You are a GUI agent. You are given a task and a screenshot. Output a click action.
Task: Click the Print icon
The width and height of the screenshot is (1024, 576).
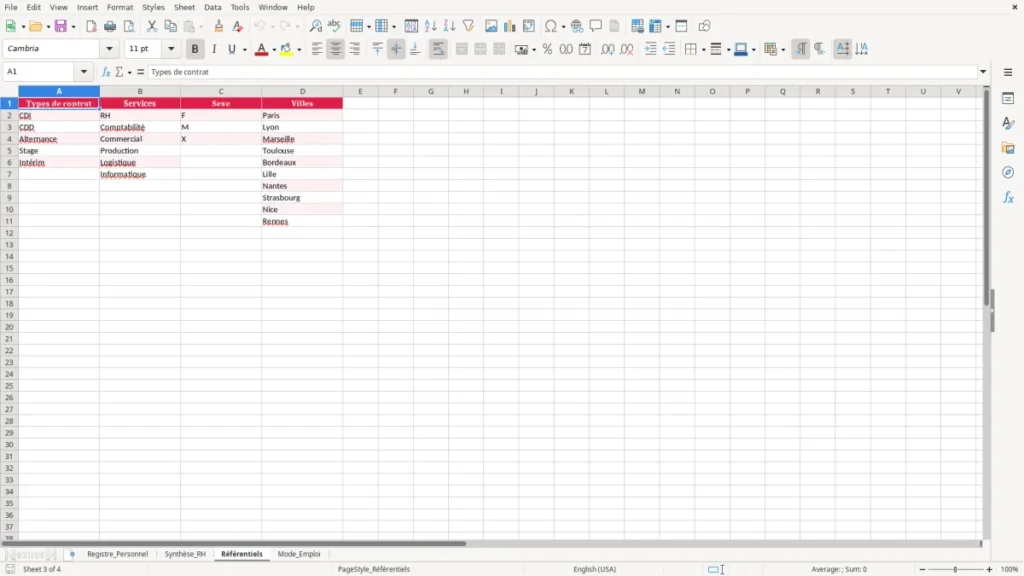pyautogui.click(x=110, y=26)
